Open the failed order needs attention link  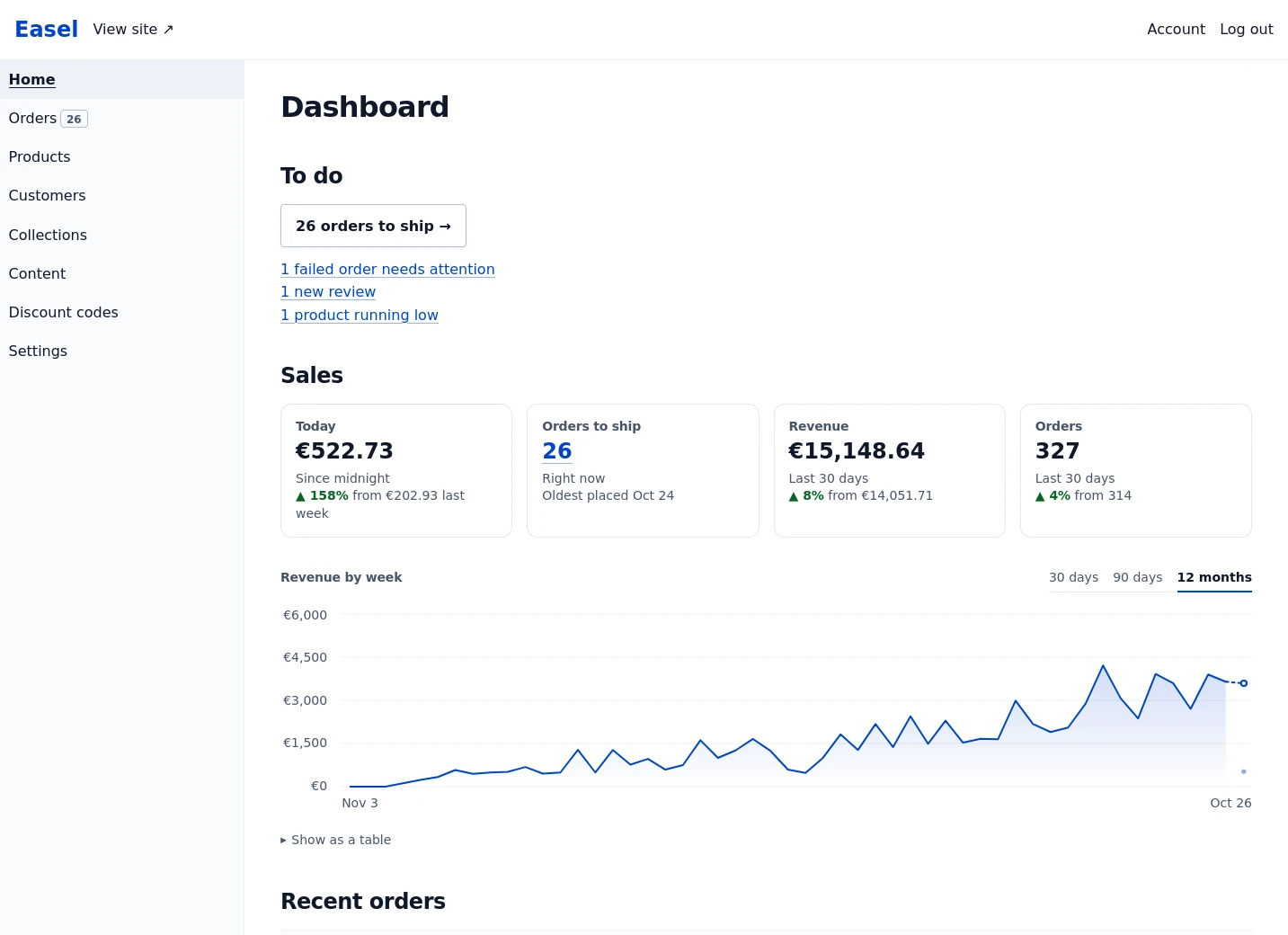(x=387, y=269)
